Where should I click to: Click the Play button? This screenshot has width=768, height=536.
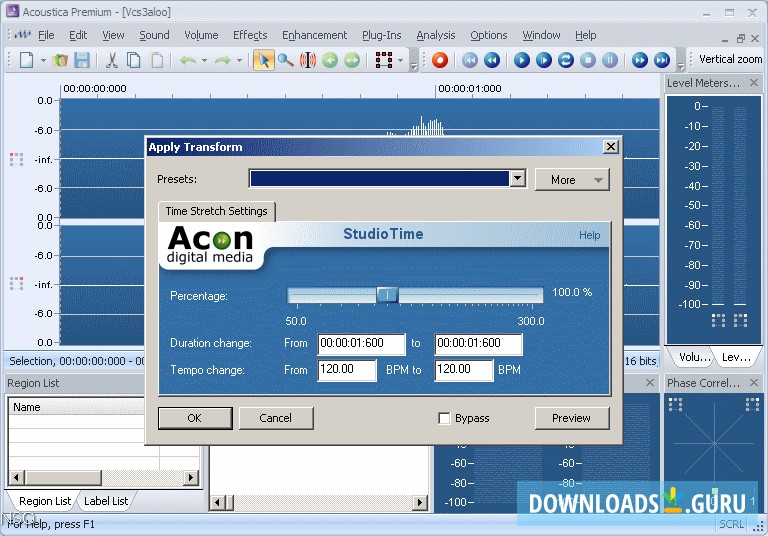[522, 60]
